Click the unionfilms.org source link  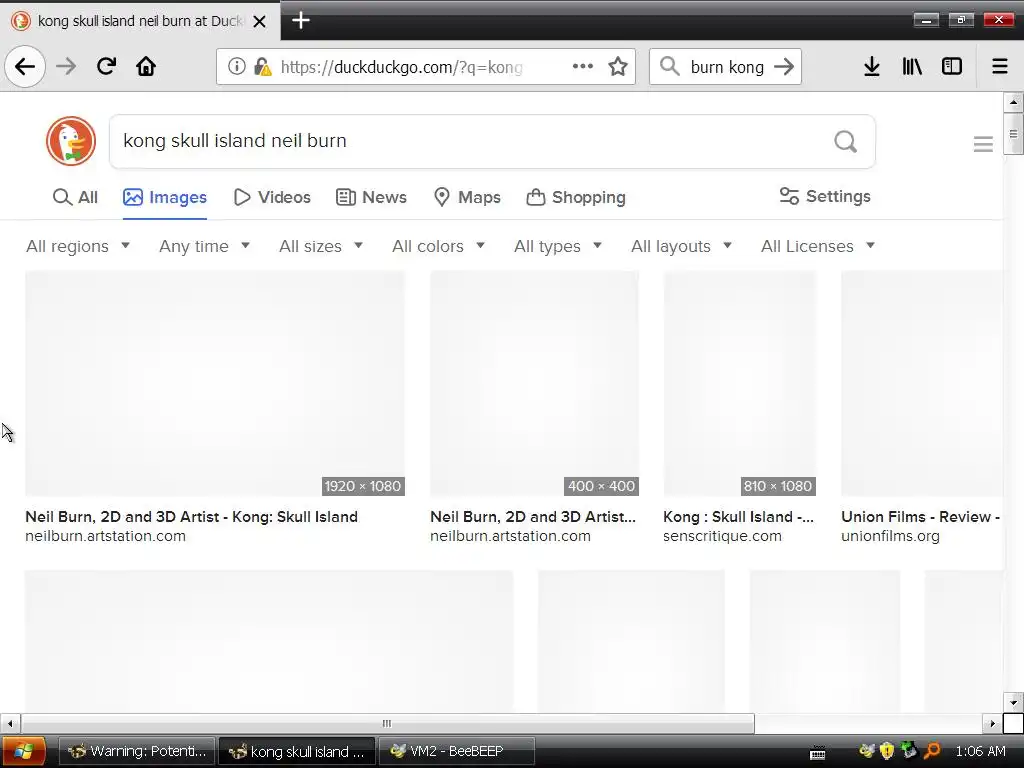tap(890, 536)
